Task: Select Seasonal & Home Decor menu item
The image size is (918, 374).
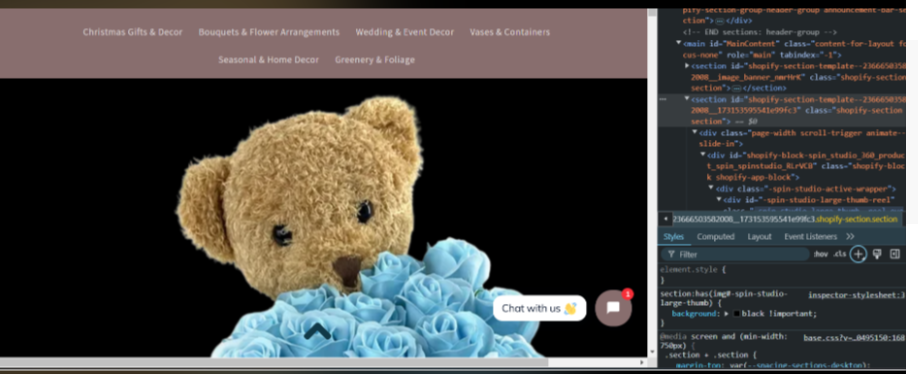Action: click(269, 60)
